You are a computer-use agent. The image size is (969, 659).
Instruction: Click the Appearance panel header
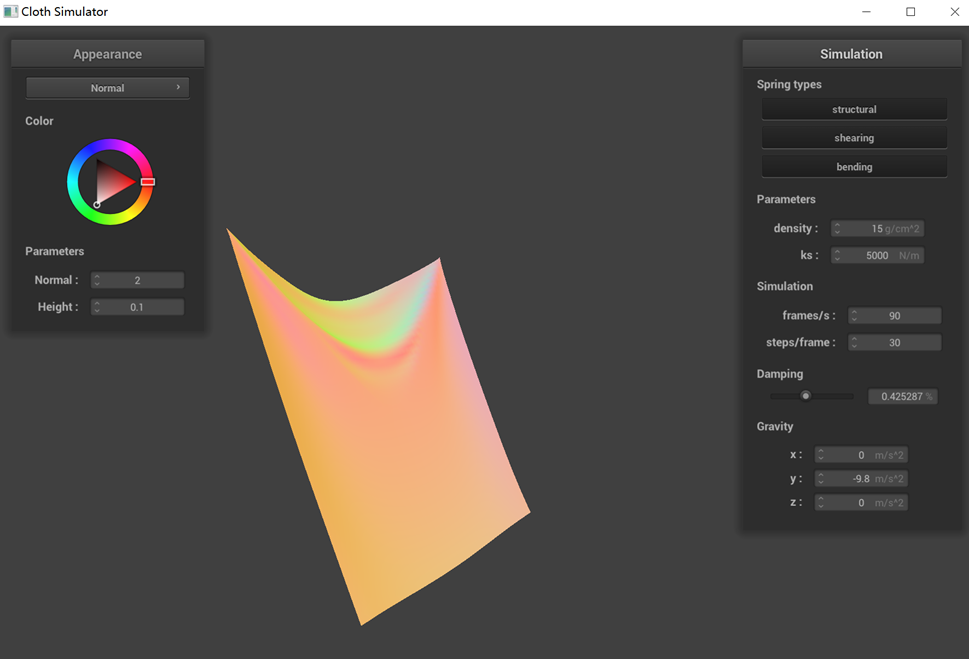pos(108,54)
